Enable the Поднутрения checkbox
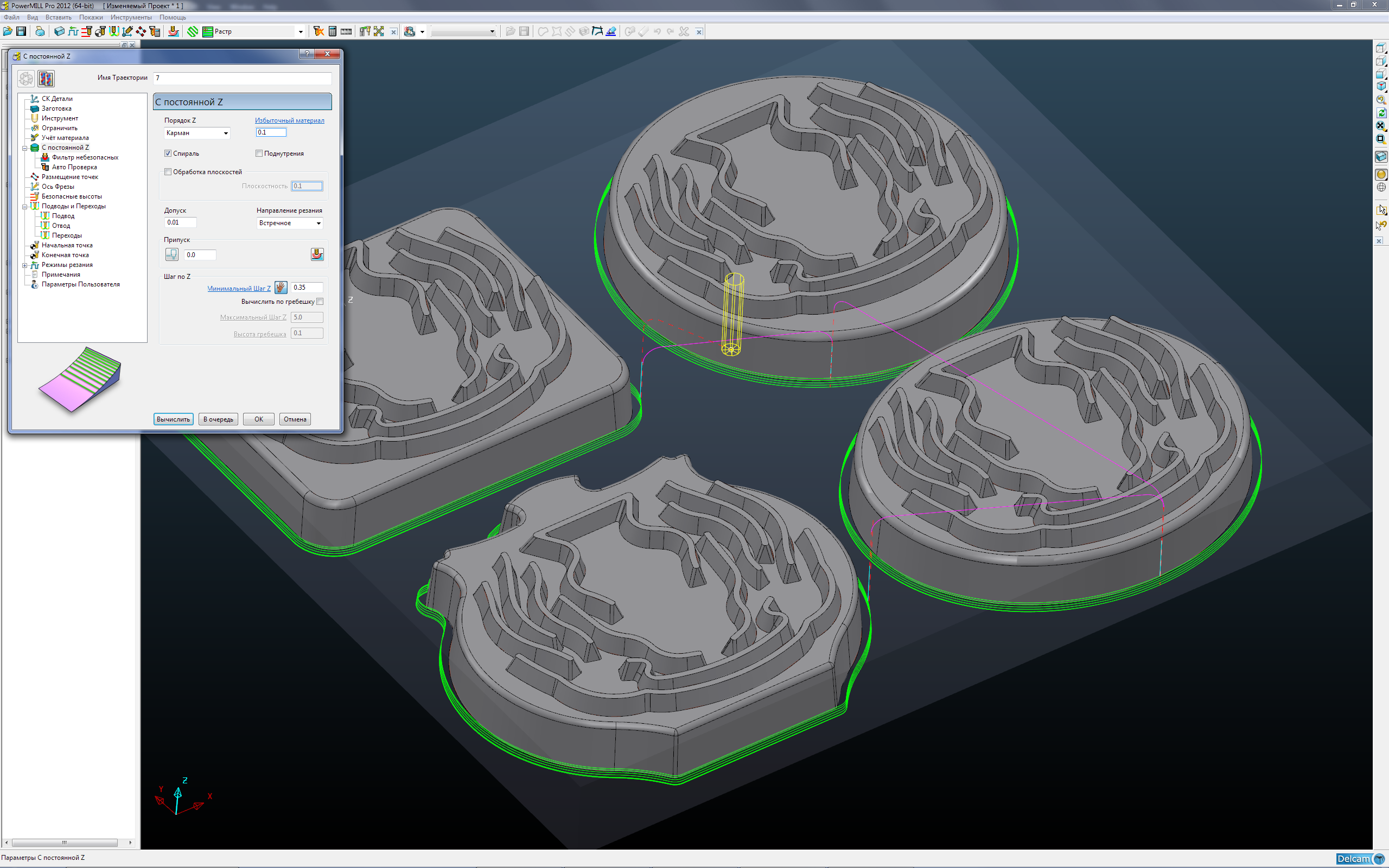Image resolution: width=1389 pixels, height=868 pixels. coord(259,154)
